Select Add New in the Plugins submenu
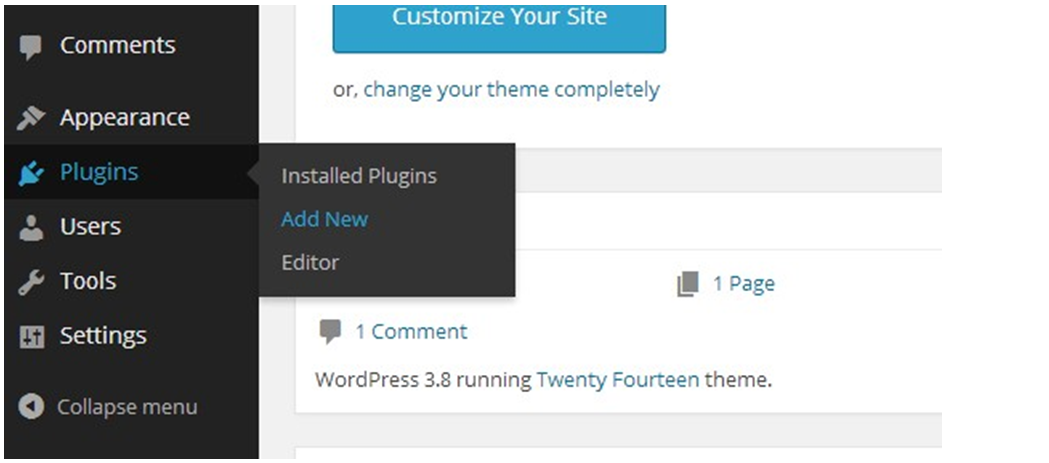 pyautogui.click(x=324, y=219)
